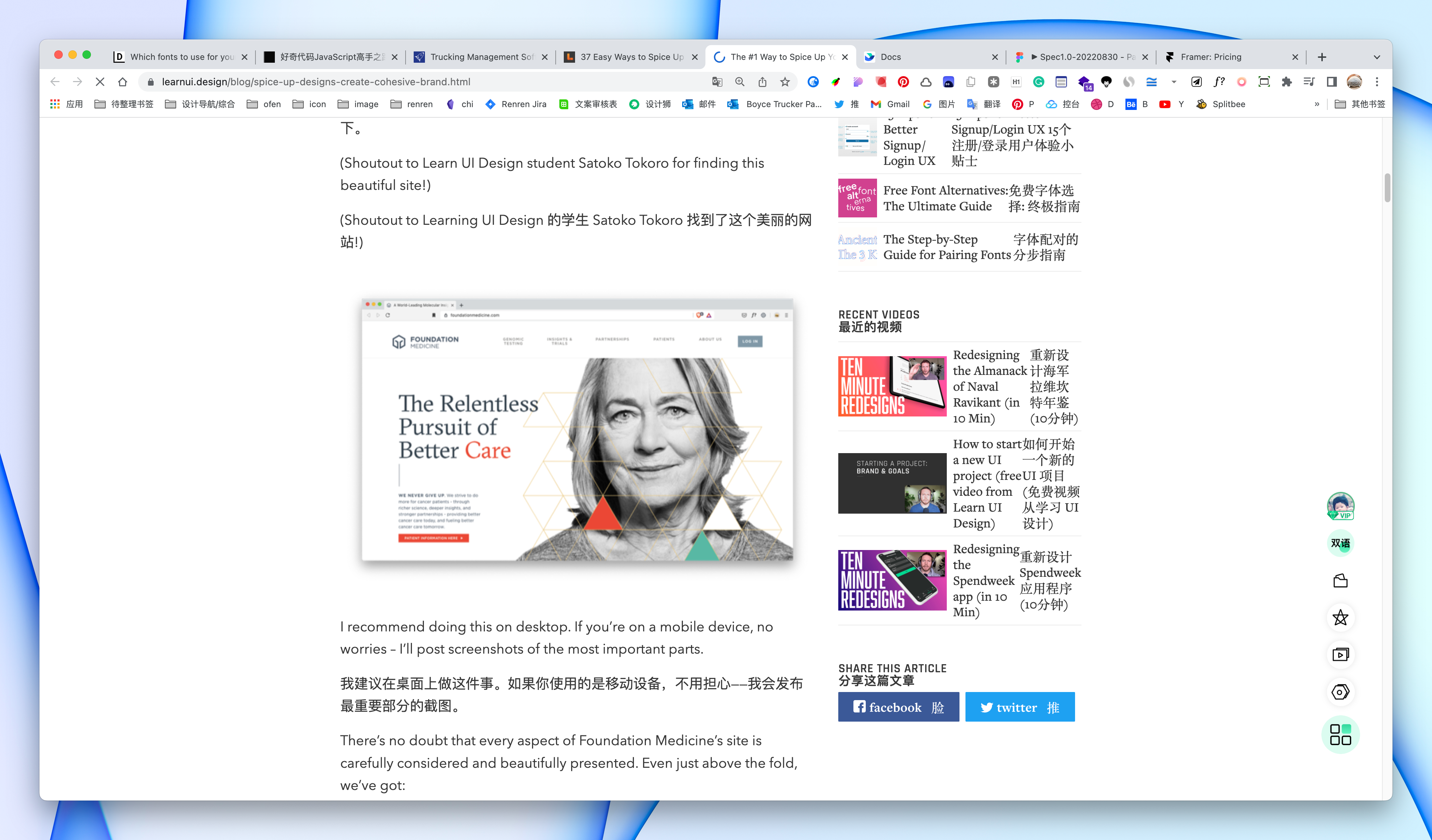
Task: Click the share page icon in the address bar
Action: point(762,82)
